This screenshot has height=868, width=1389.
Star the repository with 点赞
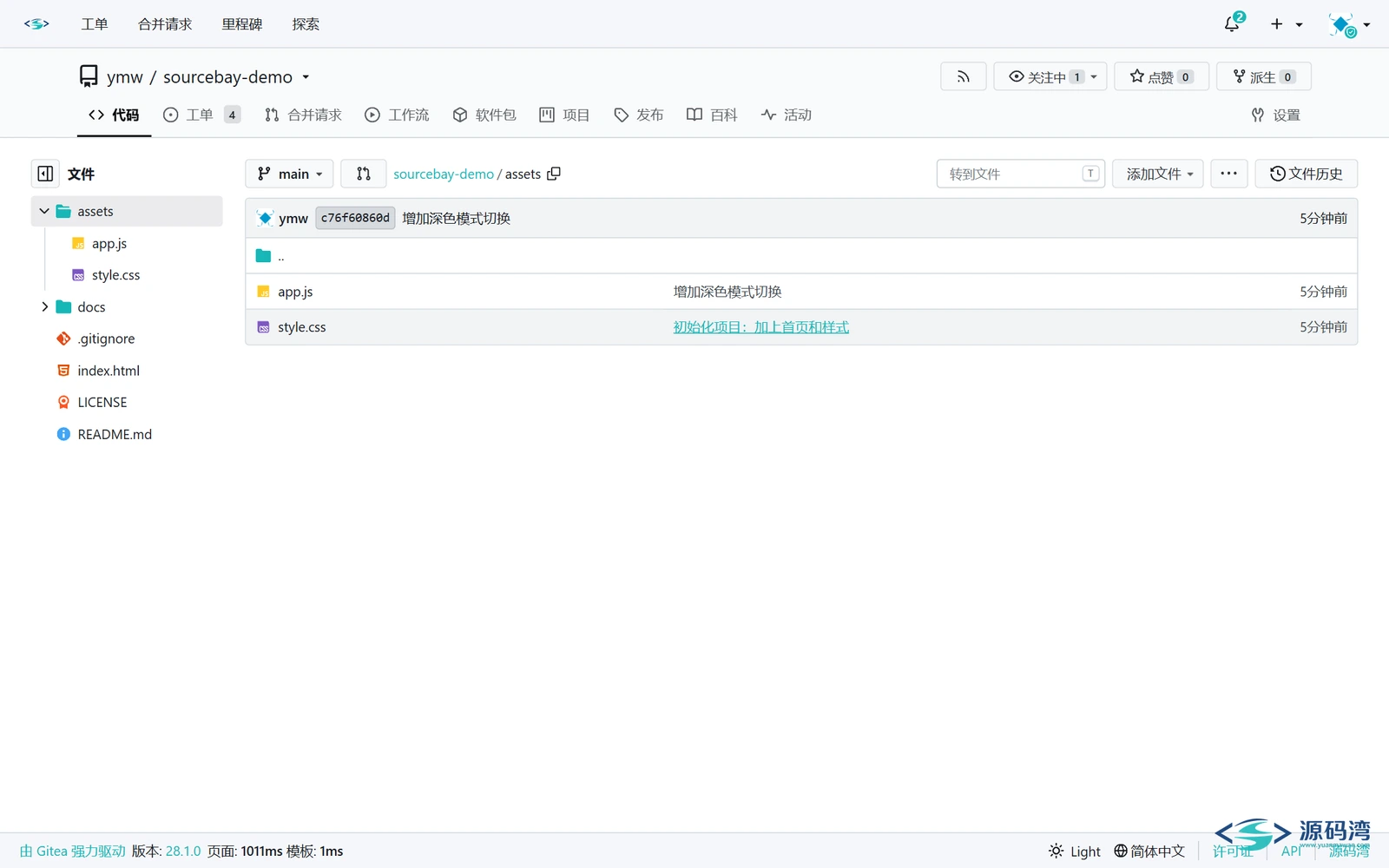1162,76
